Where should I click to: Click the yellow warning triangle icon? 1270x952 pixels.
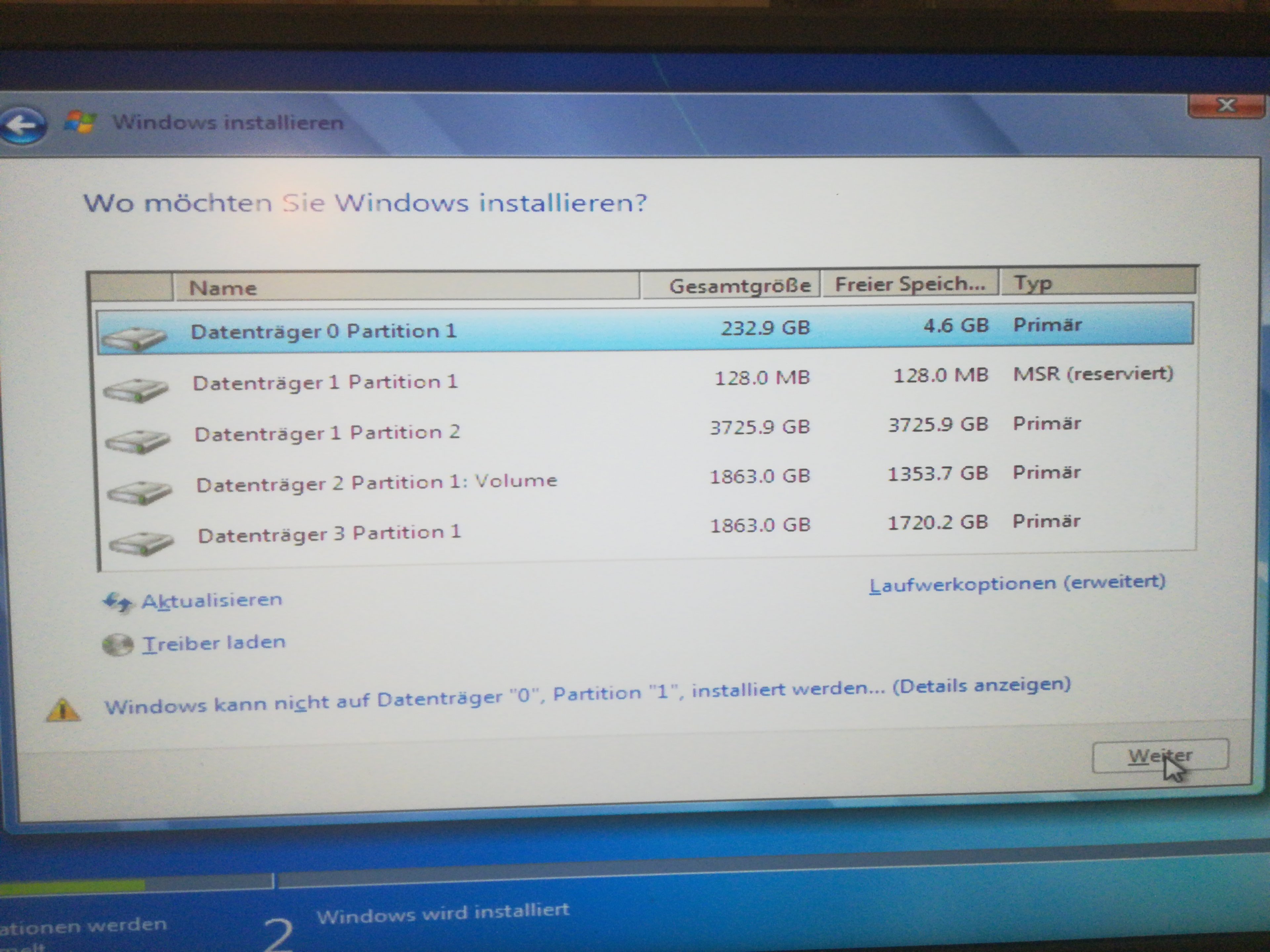point(63,710)
